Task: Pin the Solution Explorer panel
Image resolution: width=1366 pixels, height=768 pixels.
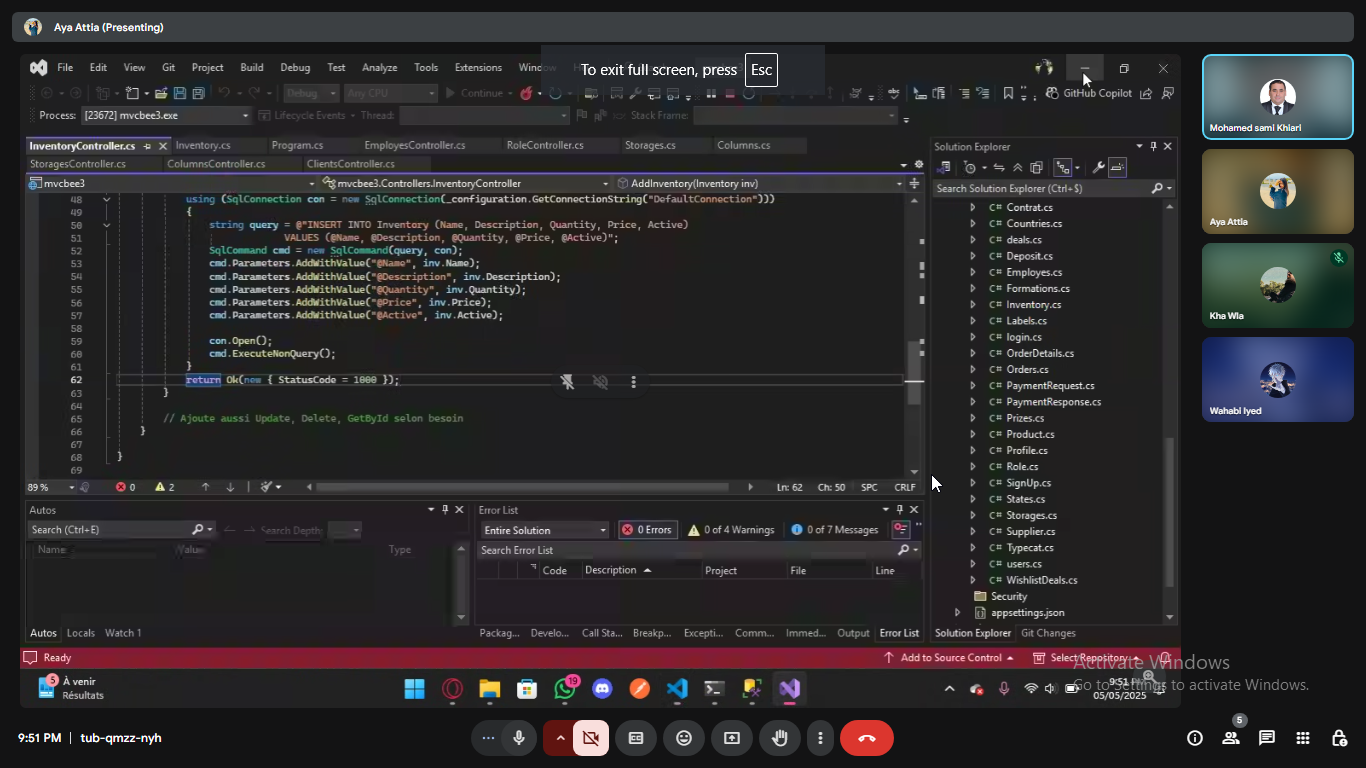Action: pos(1153,146)
